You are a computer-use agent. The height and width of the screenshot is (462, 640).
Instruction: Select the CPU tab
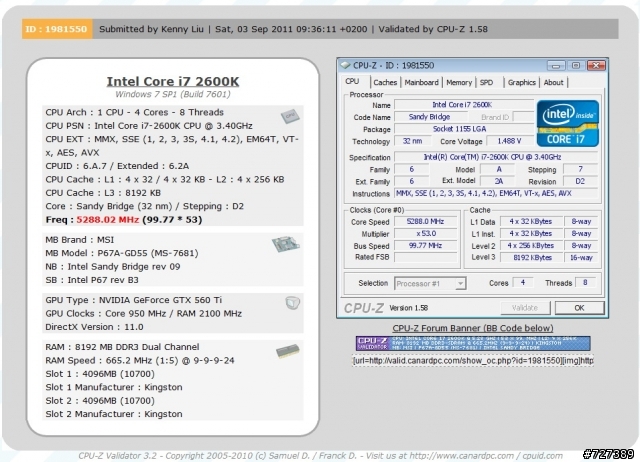point(352,82)
